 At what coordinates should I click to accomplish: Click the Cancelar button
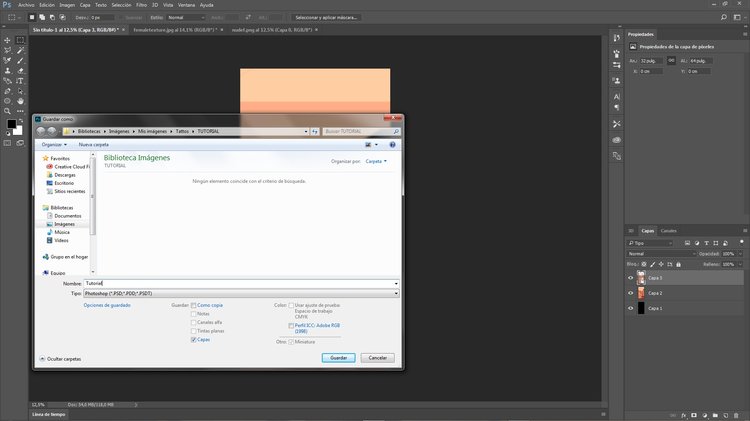pyautogui.click(x=377, y=358)
